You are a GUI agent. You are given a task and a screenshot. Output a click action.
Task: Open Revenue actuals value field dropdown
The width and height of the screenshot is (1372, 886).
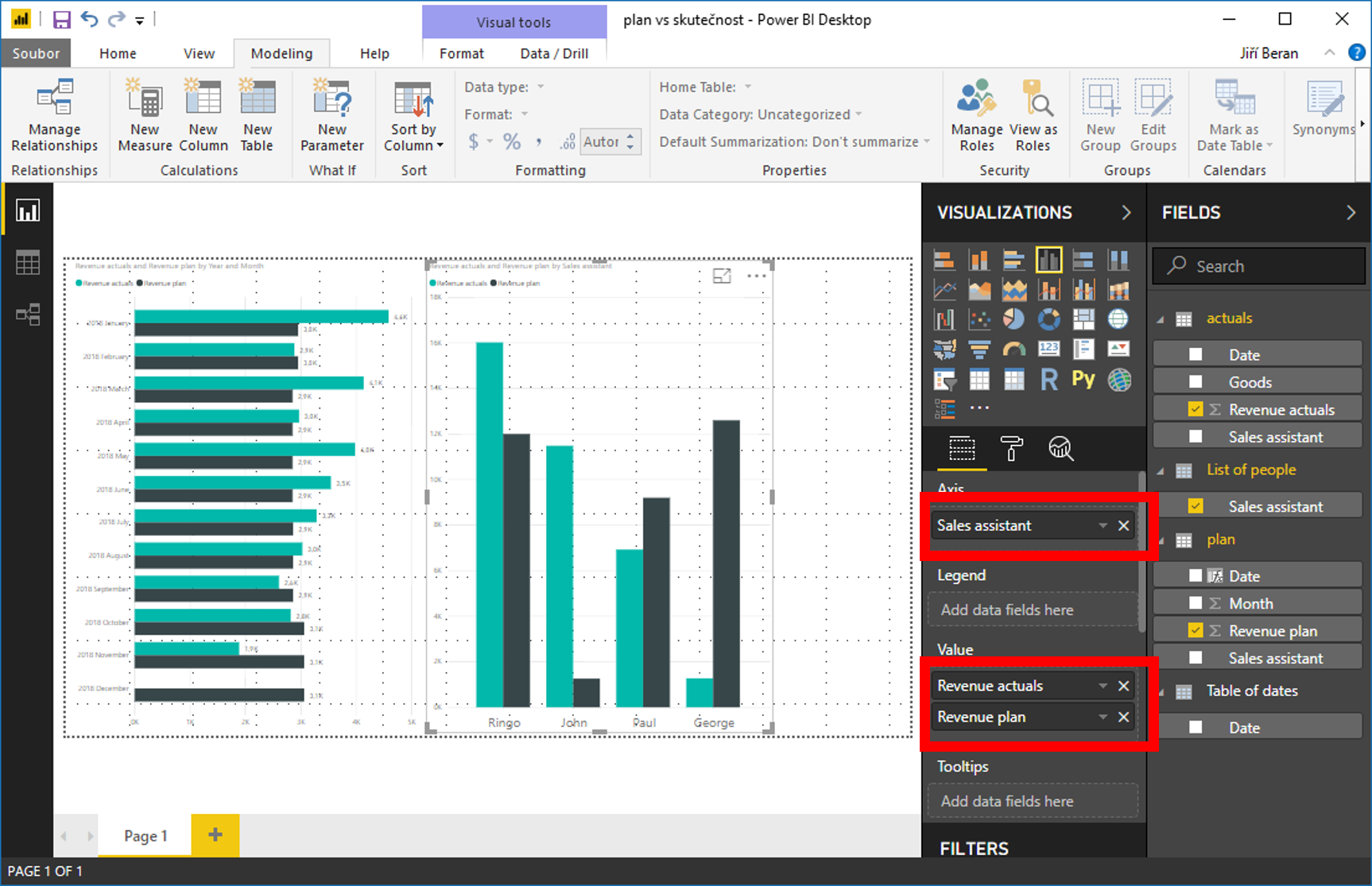tap(1103, 686)
